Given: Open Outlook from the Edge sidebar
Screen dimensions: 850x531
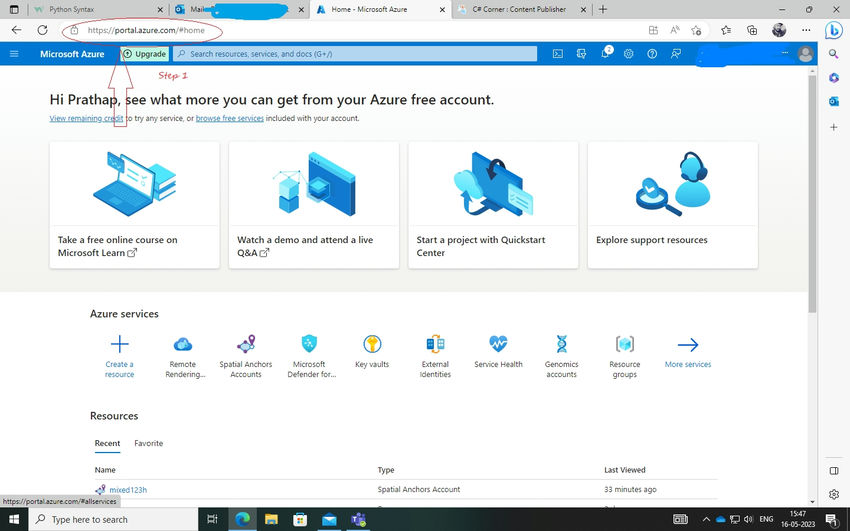Looking at the screenshot, I should [834, 101].
